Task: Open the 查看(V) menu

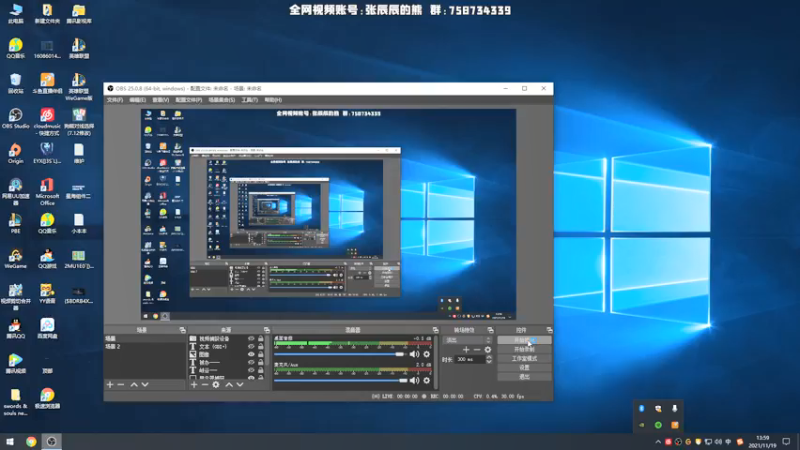Action: [161, 100]
